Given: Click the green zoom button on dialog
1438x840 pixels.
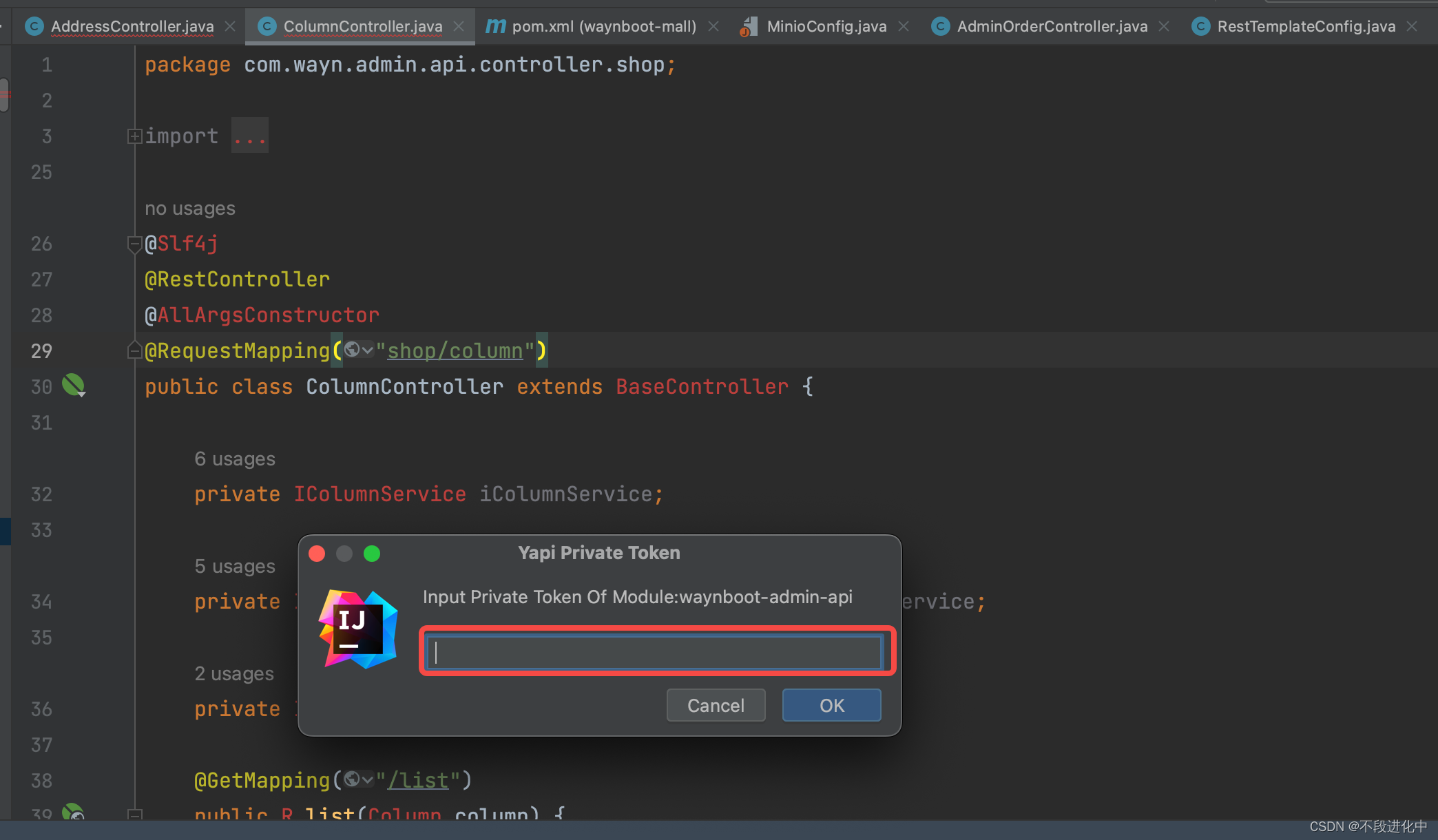Looking at the screenshot, I should (x=372, y=554).
